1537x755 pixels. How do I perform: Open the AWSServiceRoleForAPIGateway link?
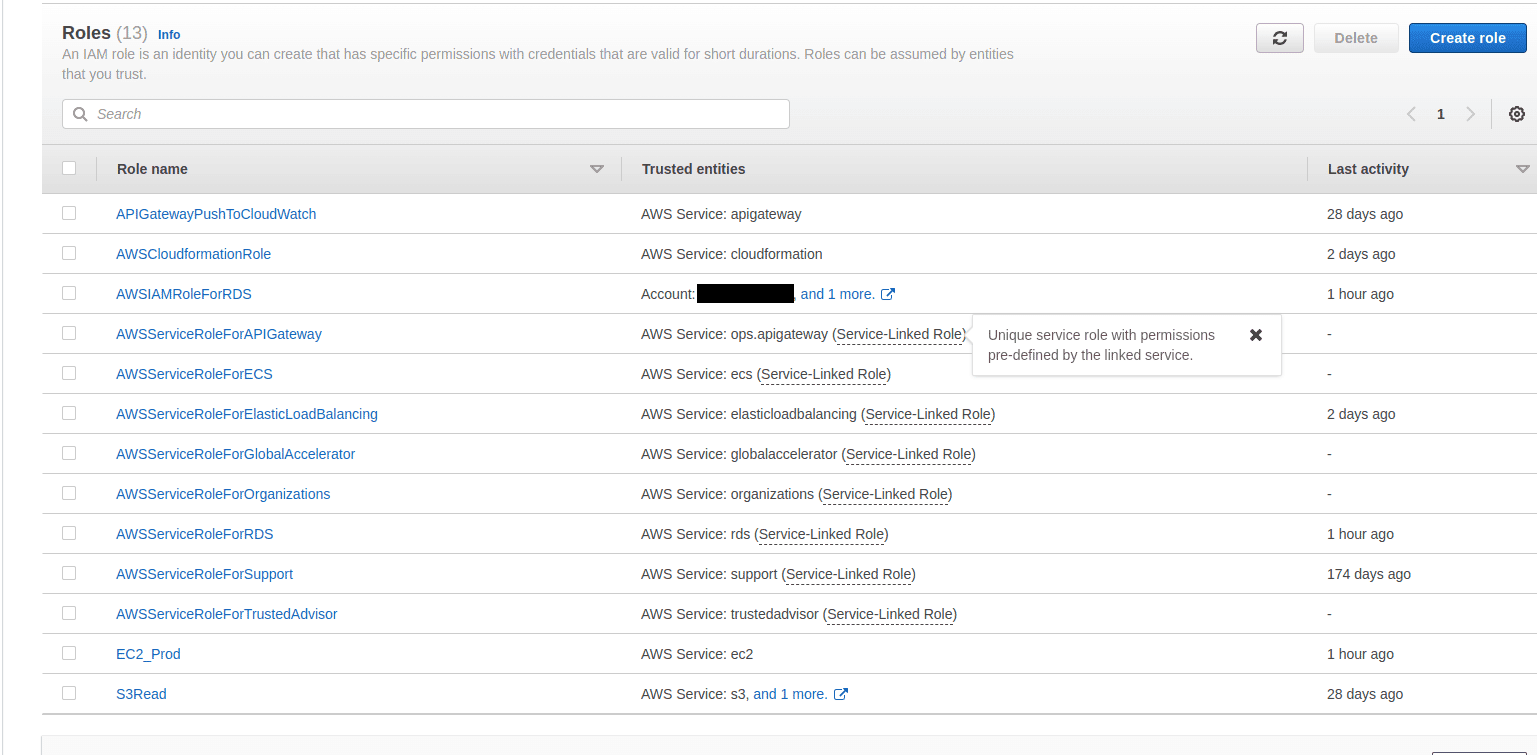coord(219,334)
